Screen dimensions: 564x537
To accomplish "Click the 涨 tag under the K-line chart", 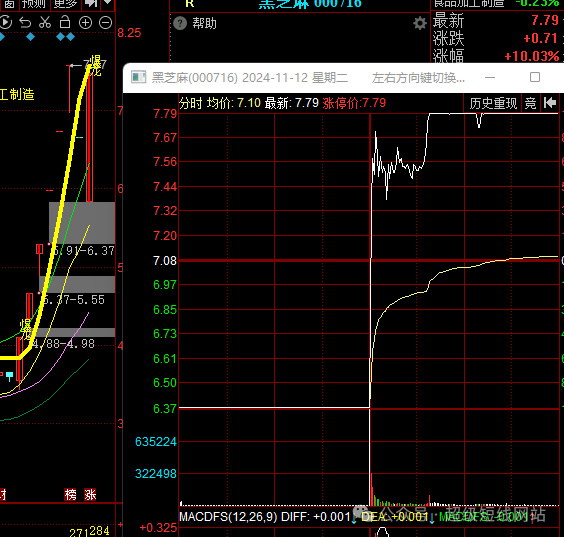I will pos(90,495).
